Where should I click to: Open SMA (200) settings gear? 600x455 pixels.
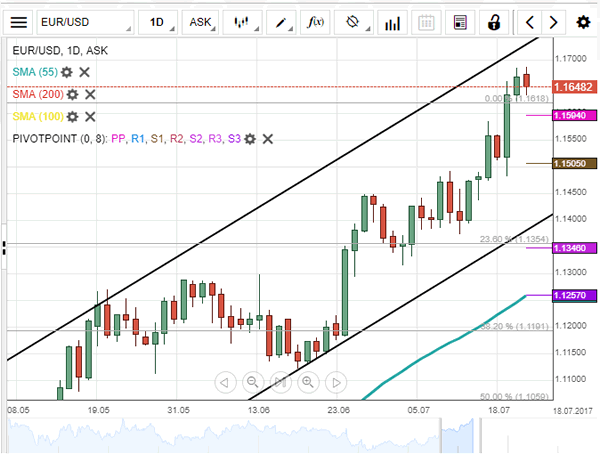[x=72, y=94]
